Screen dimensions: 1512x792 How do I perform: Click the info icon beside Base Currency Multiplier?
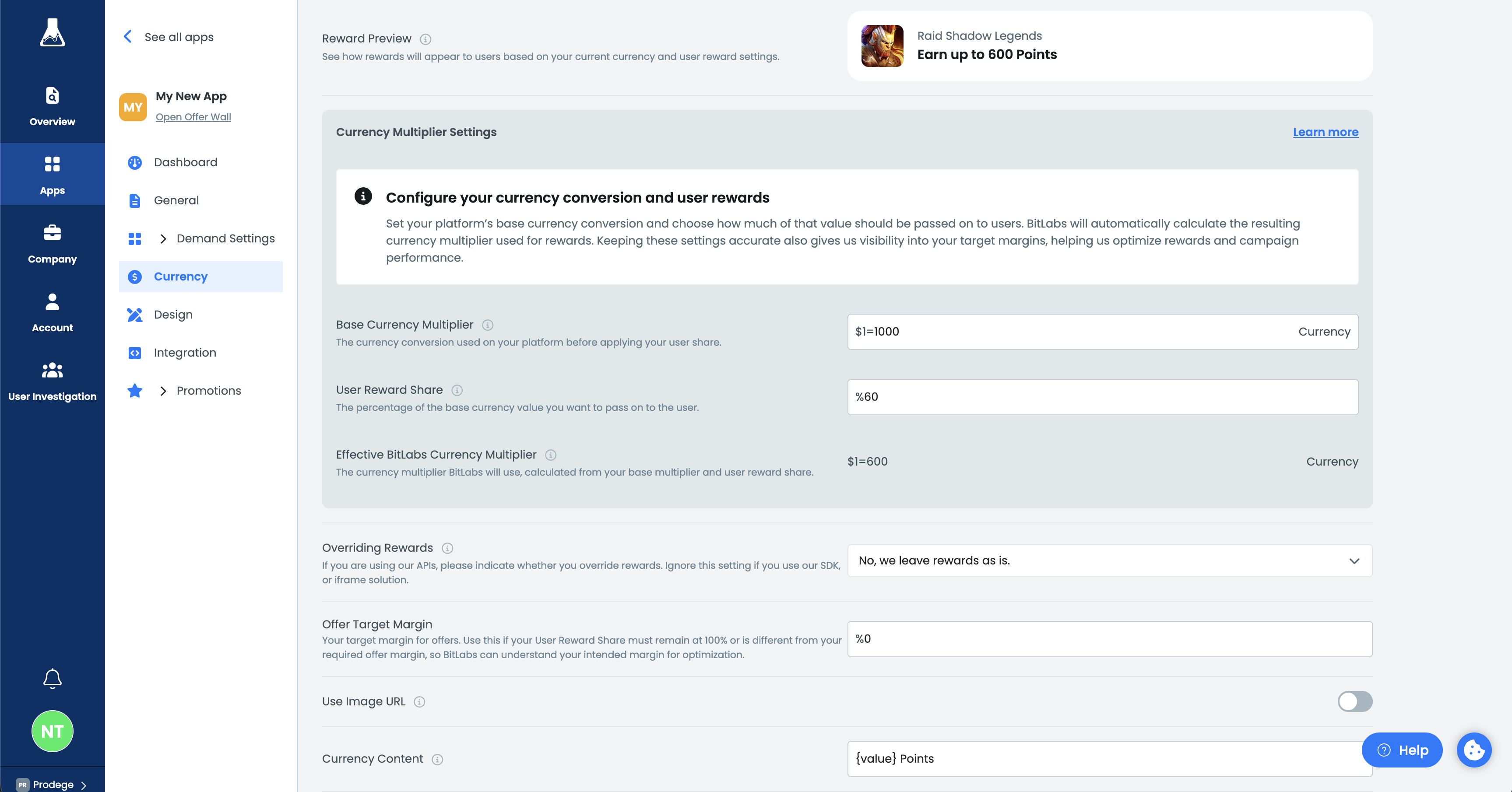[x=488, y=325]
